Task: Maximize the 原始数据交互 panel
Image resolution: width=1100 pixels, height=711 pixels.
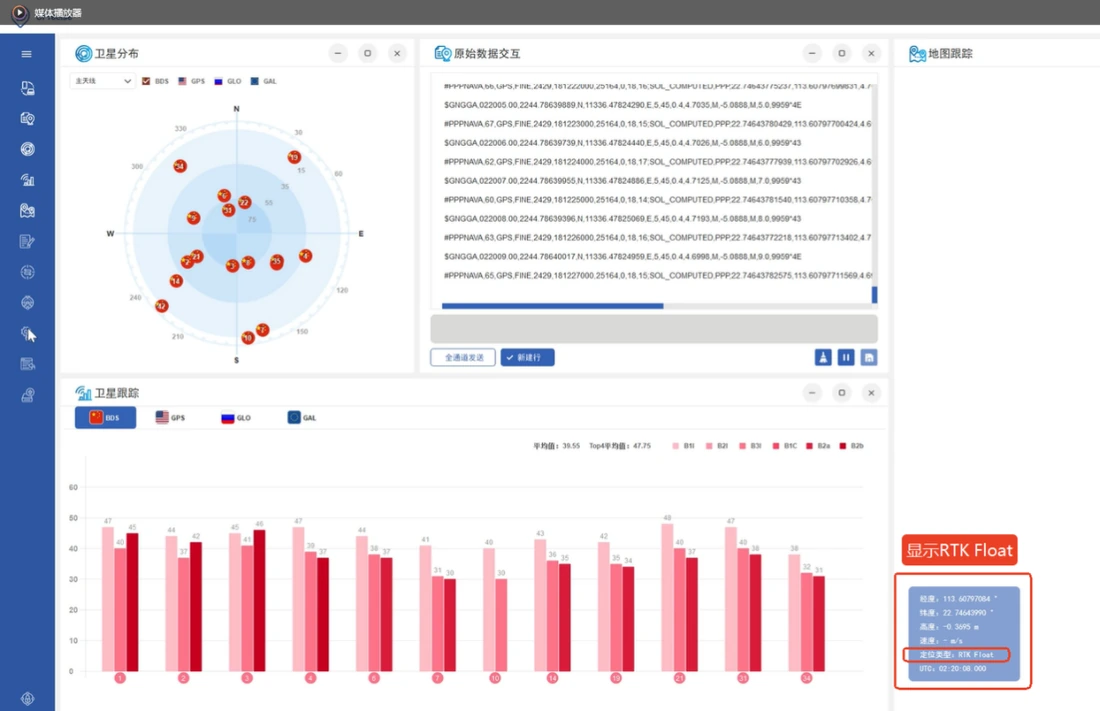Action: pyautogui.click(x=842, y=53)
